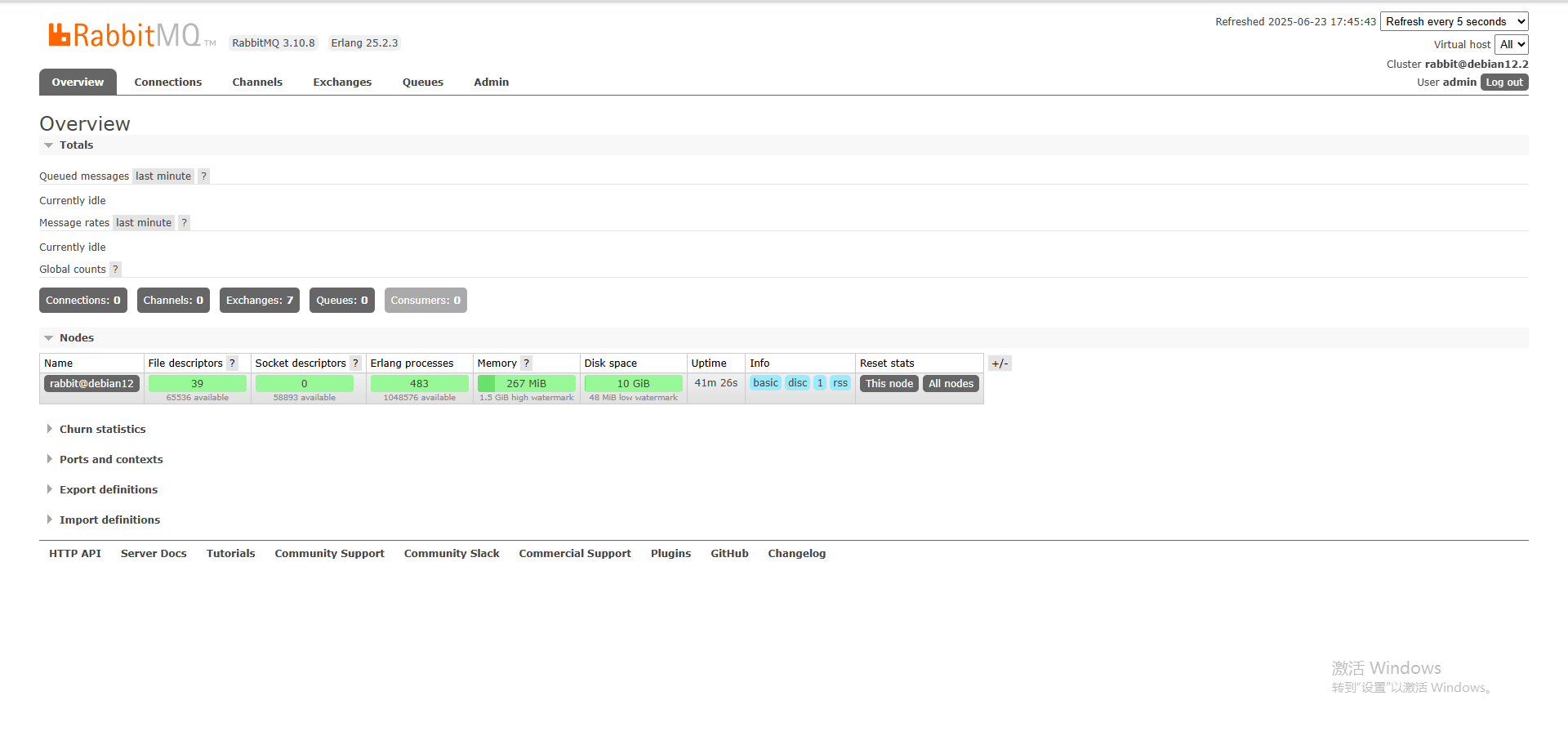Click Channels: 0 count button

[x=173, y=300]
